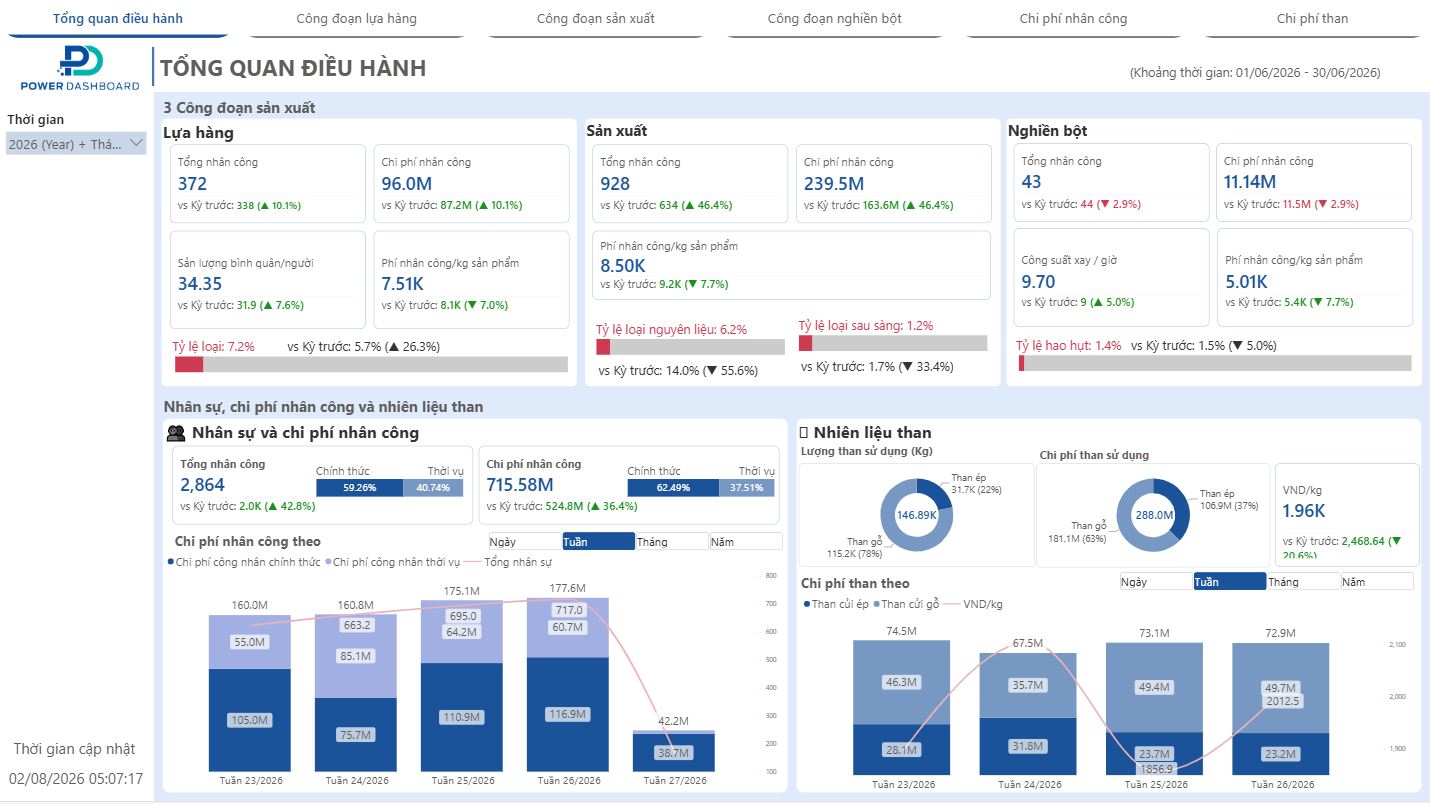Click the icon before Nhiên liệu than heading

tap(804, 433)
